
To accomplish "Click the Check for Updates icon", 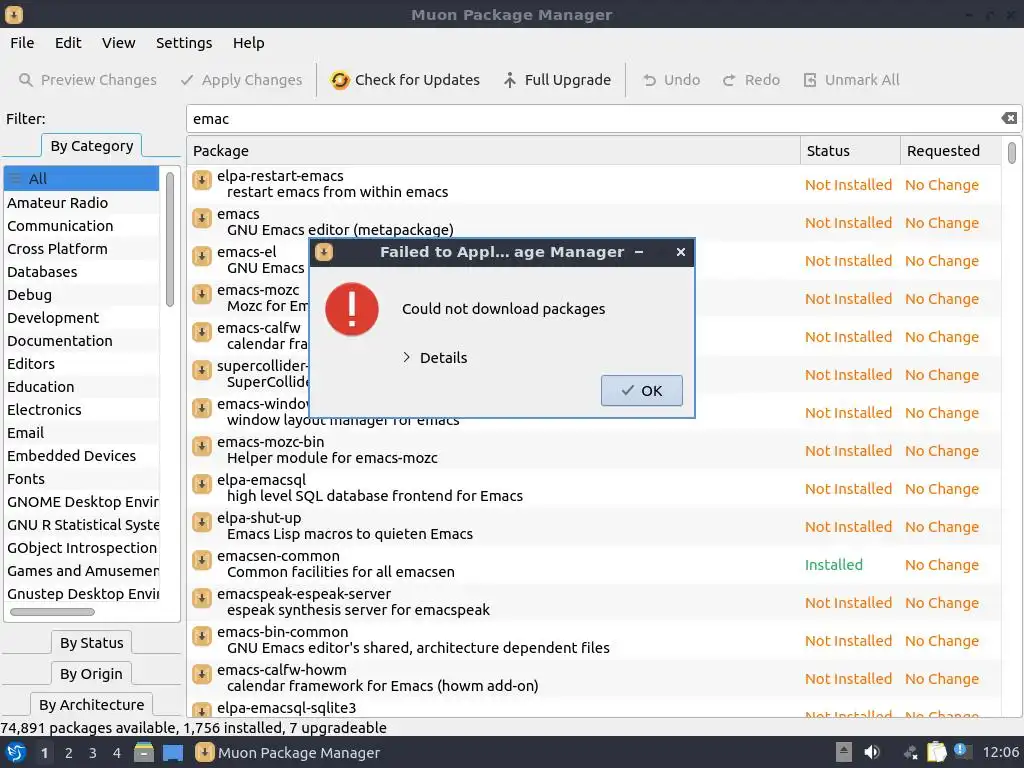I will (340, 80).
